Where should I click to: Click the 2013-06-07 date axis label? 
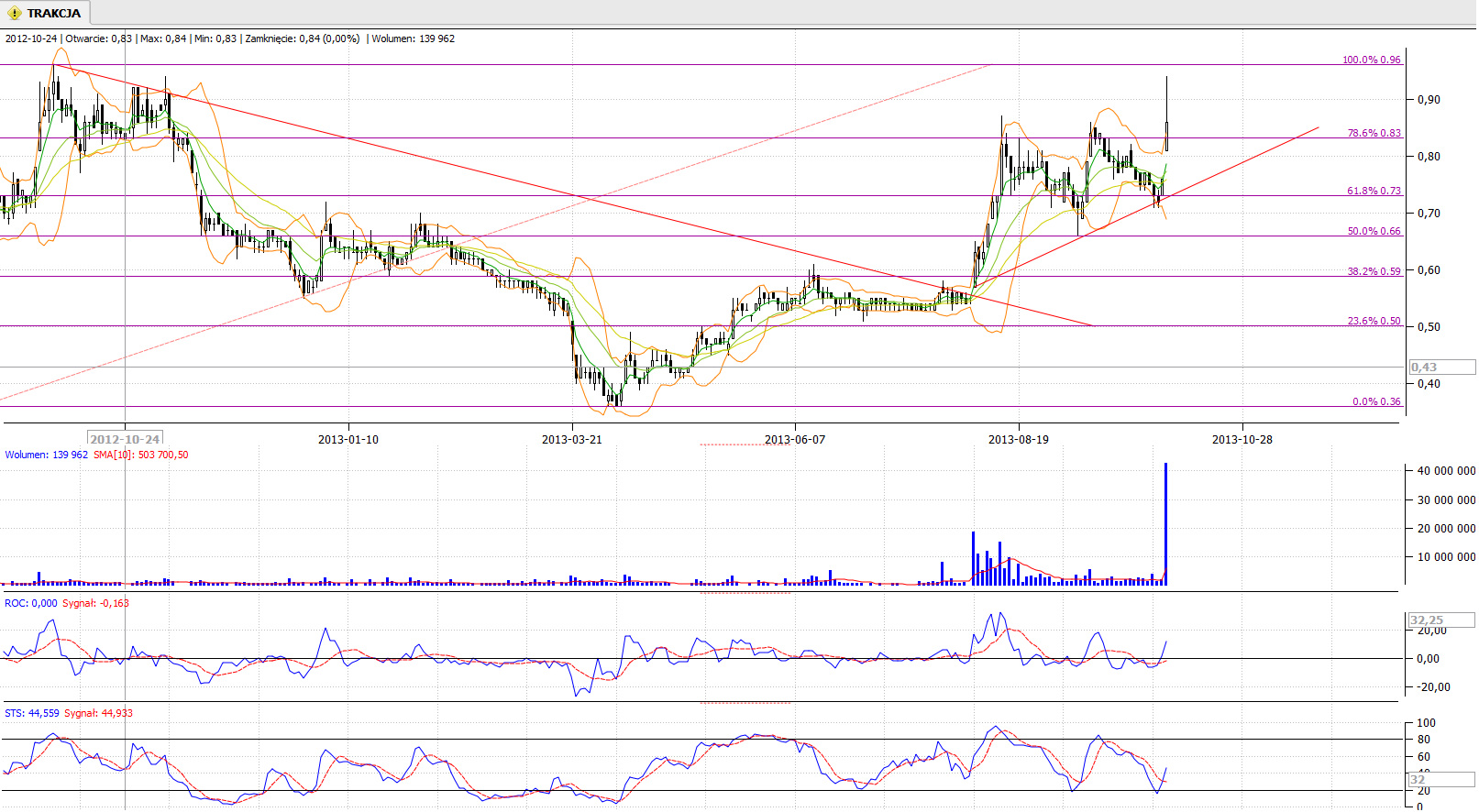click(x=795, y=440)
